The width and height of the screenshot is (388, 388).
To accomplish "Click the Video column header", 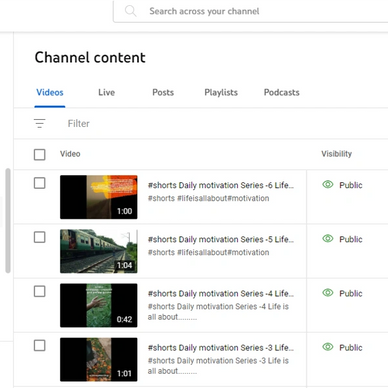I will 70,154.
